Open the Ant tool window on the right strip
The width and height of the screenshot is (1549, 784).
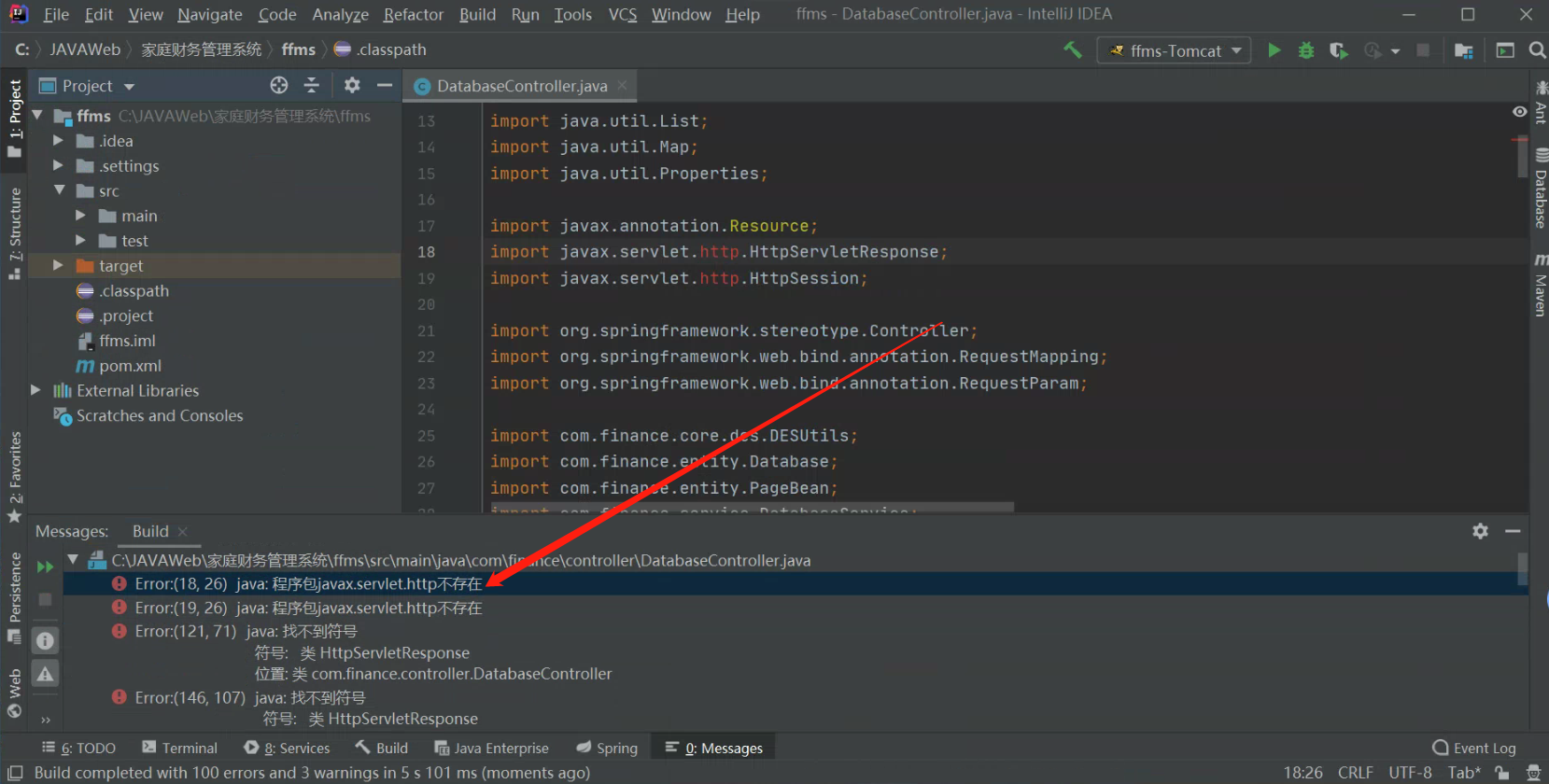tap(1541, 103)
